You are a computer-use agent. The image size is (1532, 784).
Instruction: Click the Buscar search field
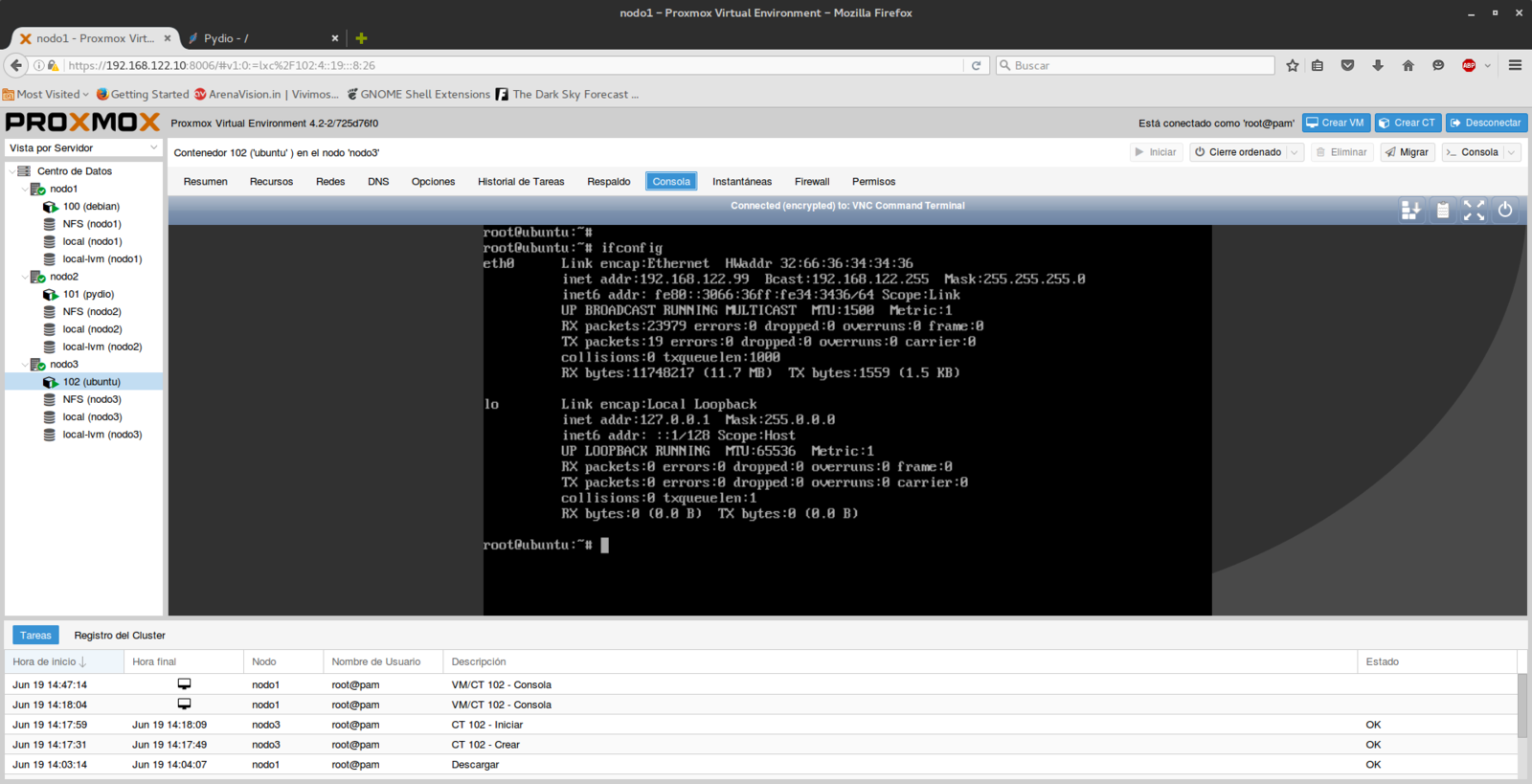click(x=1136, y=65)
